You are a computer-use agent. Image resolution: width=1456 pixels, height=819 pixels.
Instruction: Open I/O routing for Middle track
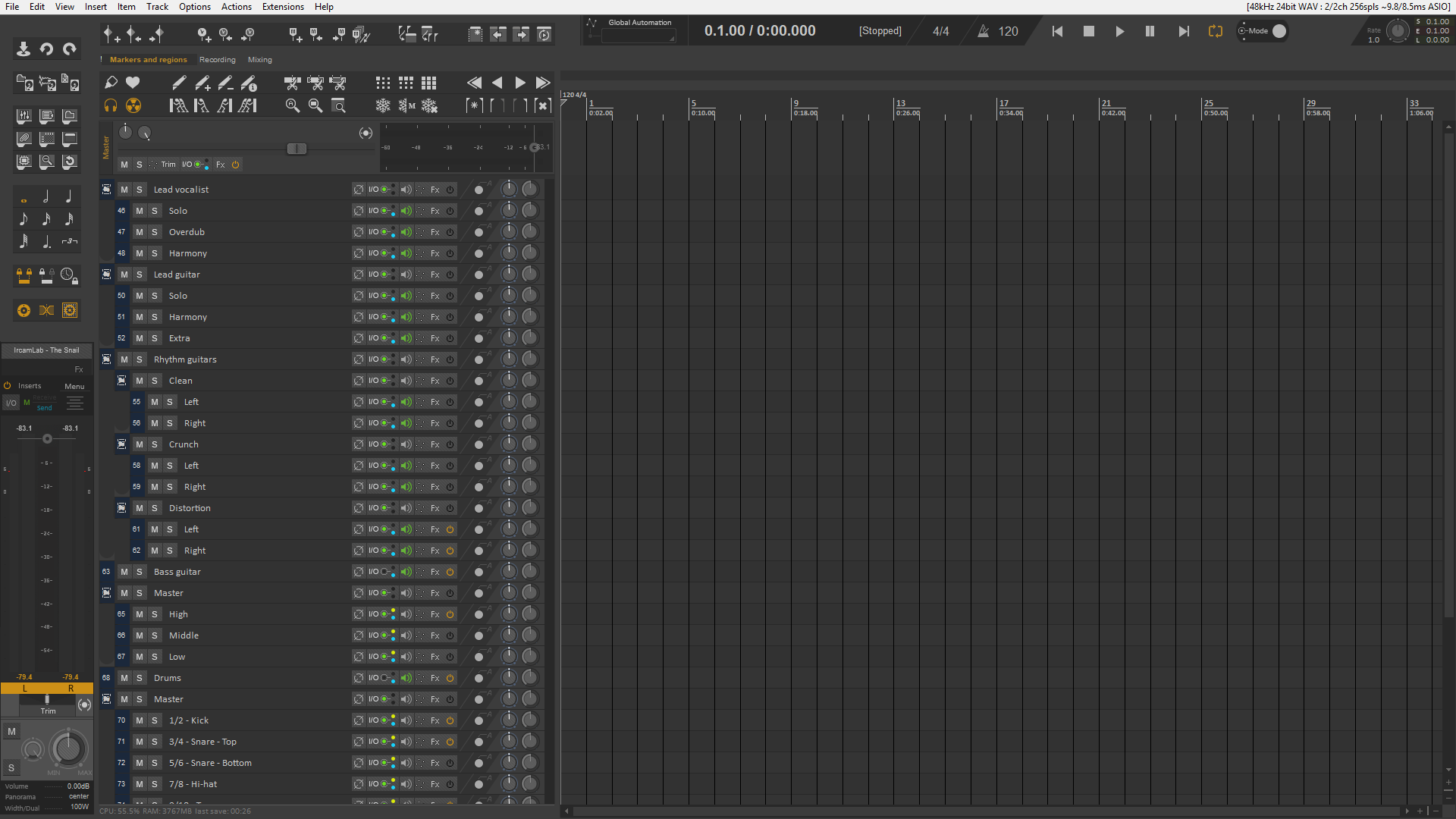pos(373,635)
